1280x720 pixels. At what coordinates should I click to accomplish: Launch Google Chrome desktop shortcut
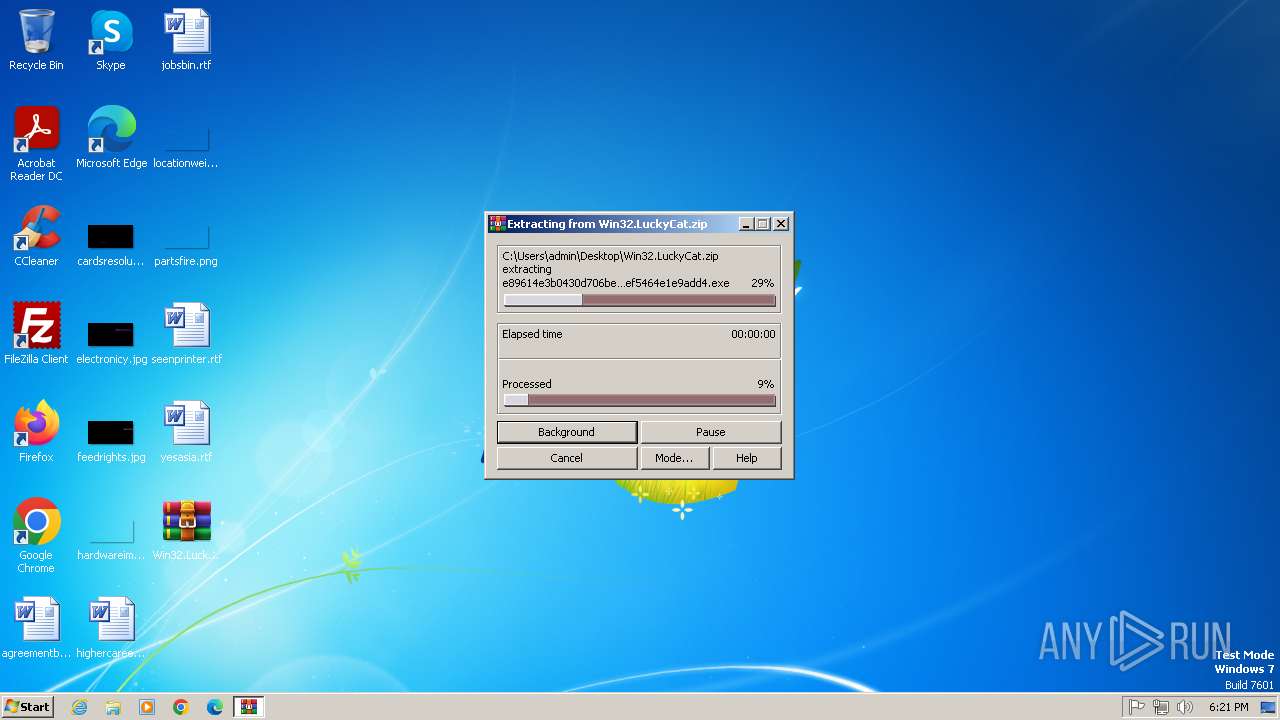click(36, 536)
